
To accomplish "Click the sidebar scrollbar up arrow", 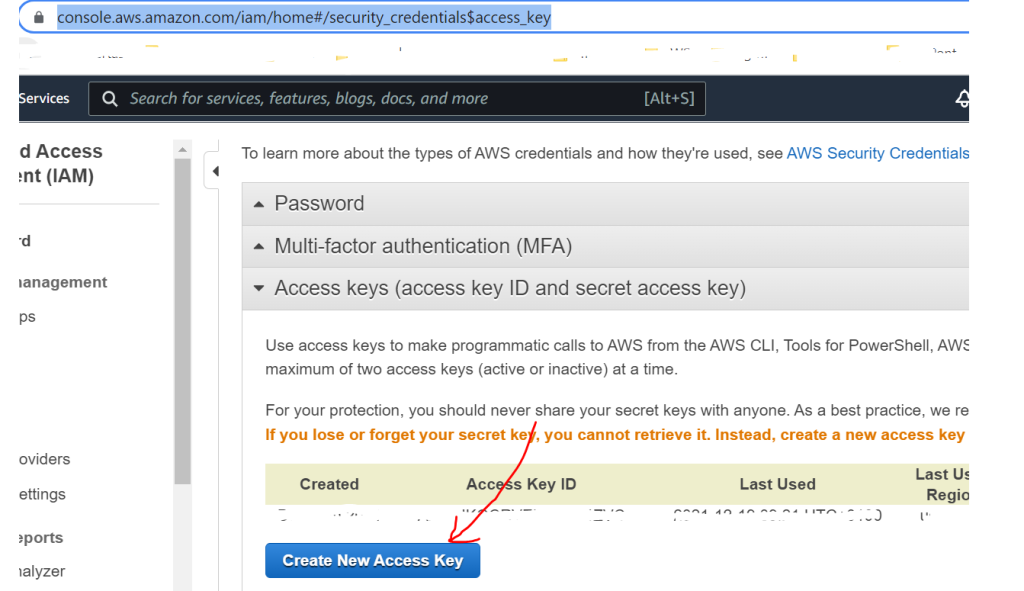I will click(x=182, y=149).
